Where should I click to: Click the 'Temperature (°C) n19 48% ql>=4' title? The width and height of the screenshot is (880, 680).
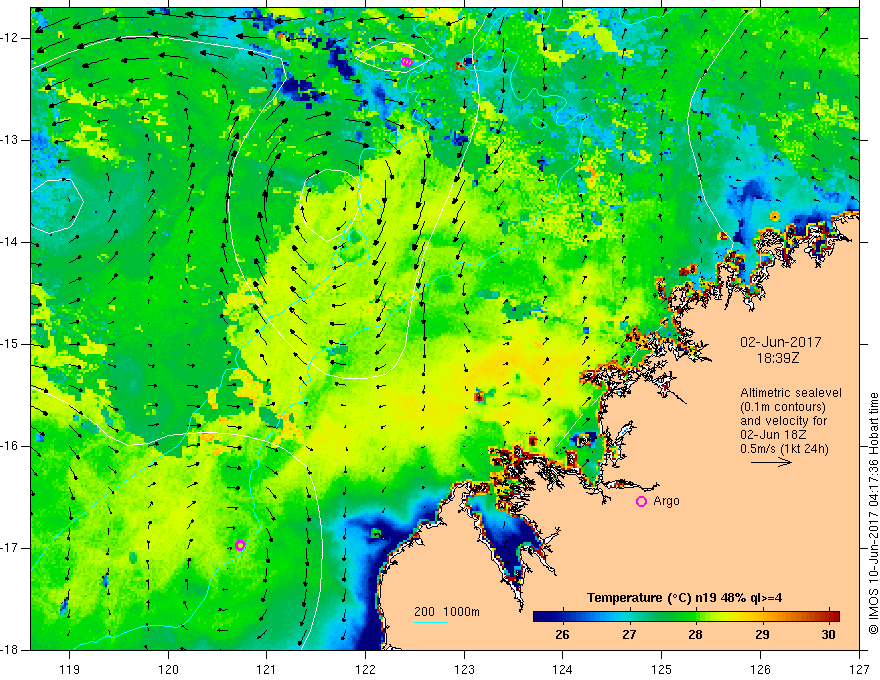pos(684,598)
